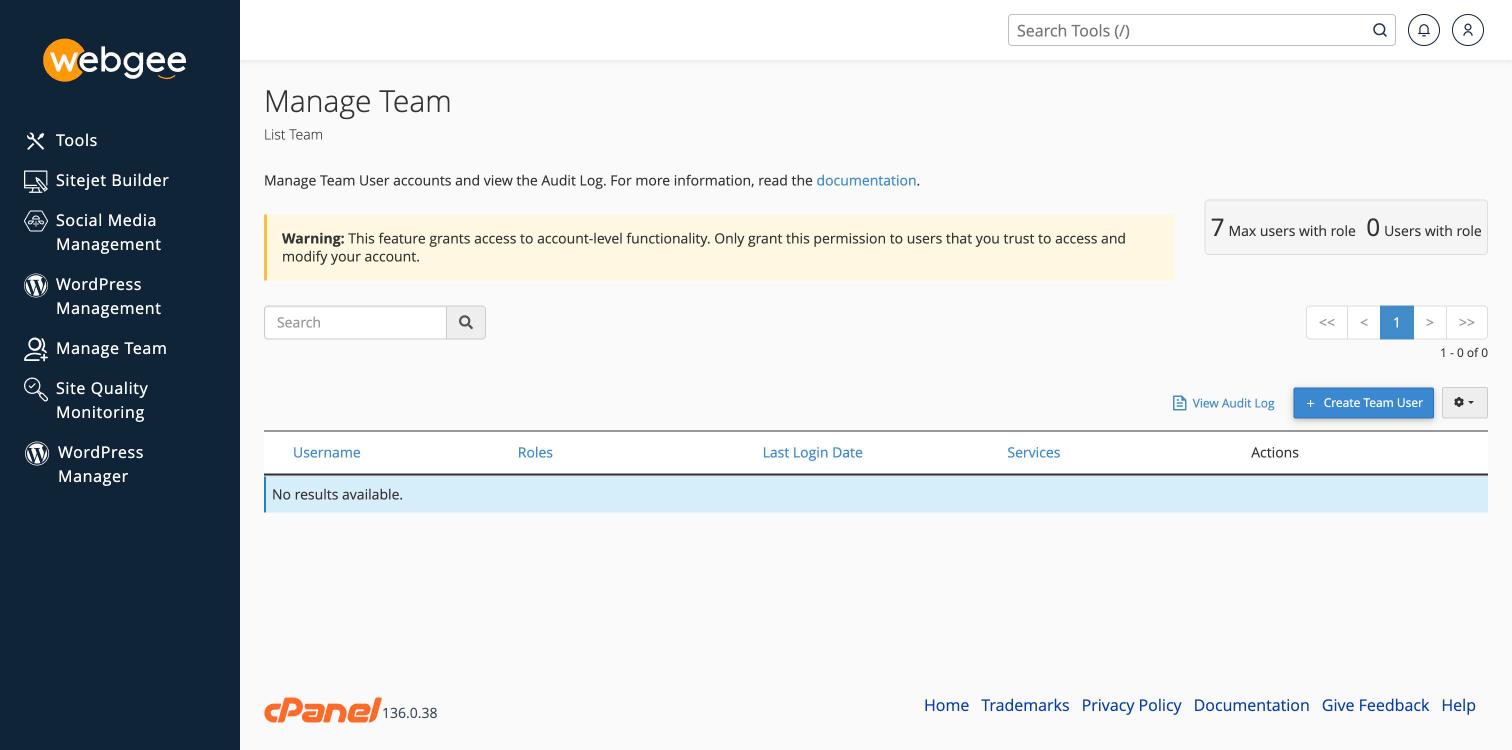
Task: Select page 1 in pagination
Action: coord(1397,322)
